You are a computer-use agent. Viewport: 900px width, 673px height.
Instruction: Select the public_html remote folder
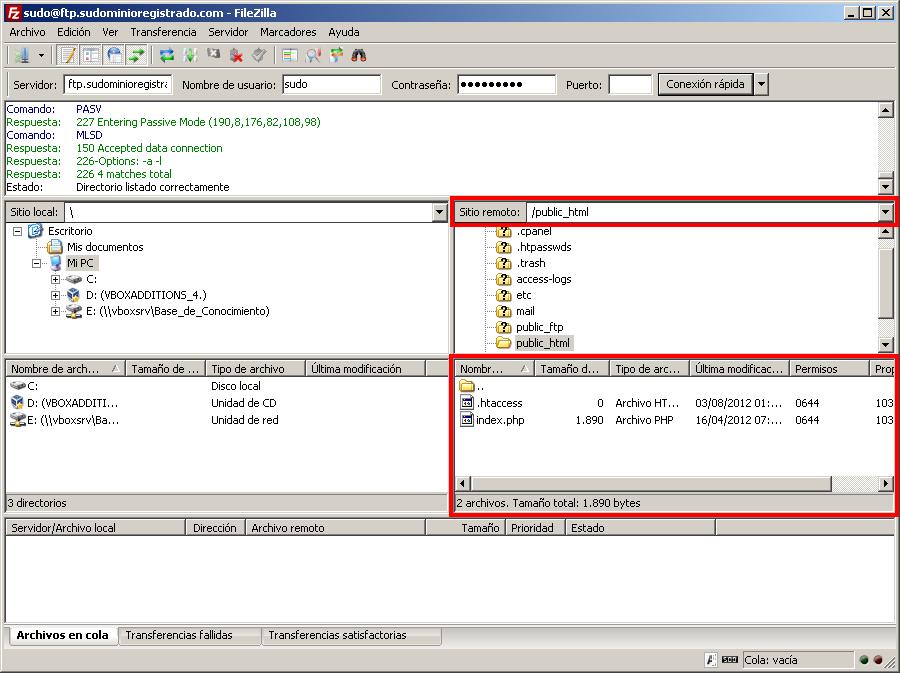pyautogui.click(x=542, y=343)
